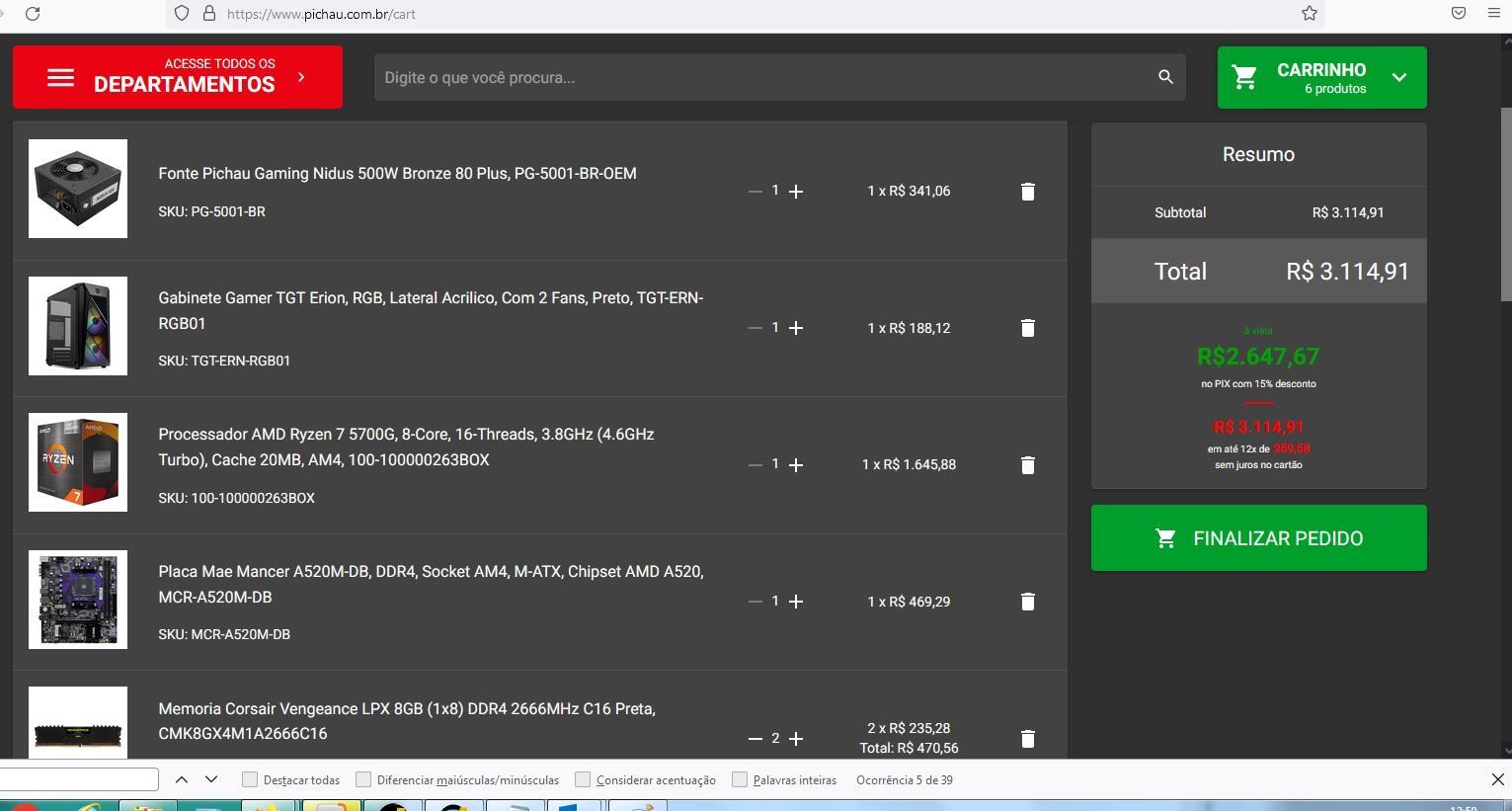
Task: Decrease quantity of Gabinete TGT Erion
Action: (x=756, y=328)
